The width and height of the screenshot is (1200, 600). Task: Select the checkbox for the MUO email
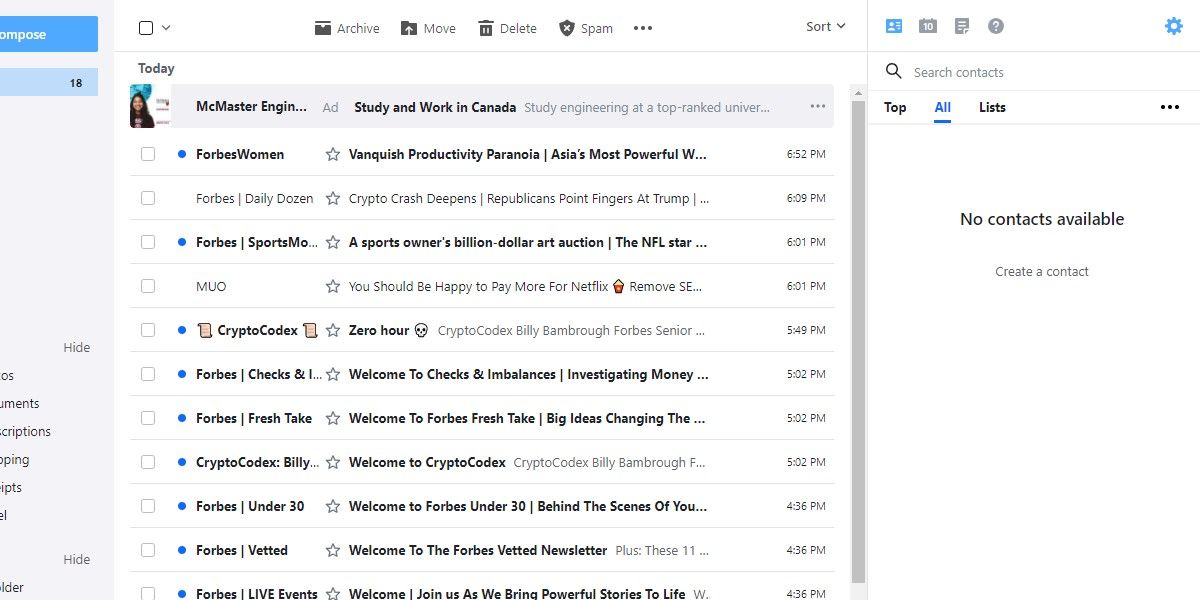148,286
